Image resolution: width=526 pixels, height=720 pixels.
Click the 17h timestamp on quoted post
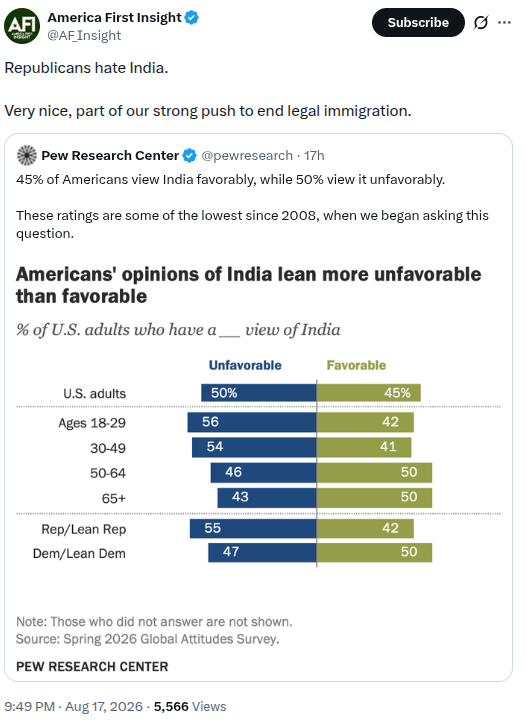[314, 156]
